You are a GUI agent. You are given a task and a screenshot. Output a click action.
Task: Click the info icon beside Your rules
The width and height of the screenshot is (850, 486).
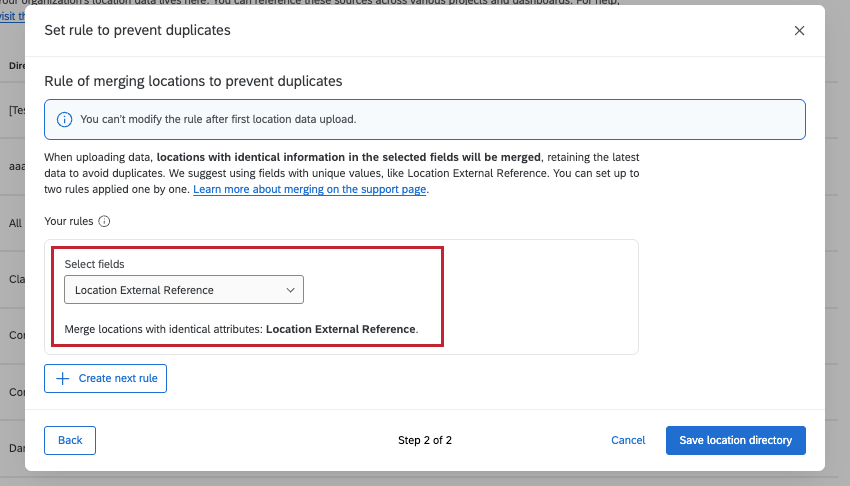point(104,221)
